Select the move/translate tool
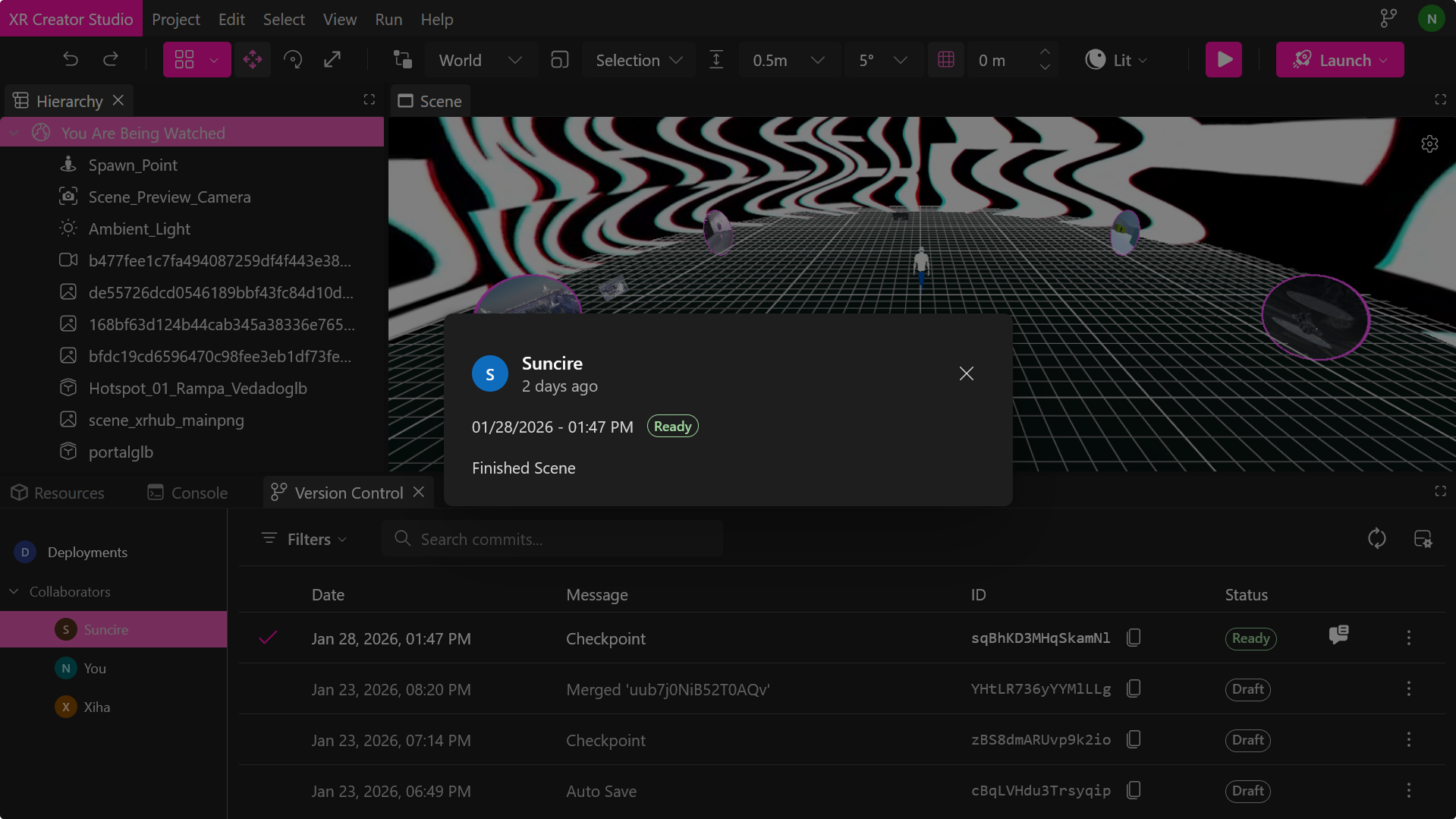The width and height of the screenshot is (1456, 819). click(x=253, y=59)
